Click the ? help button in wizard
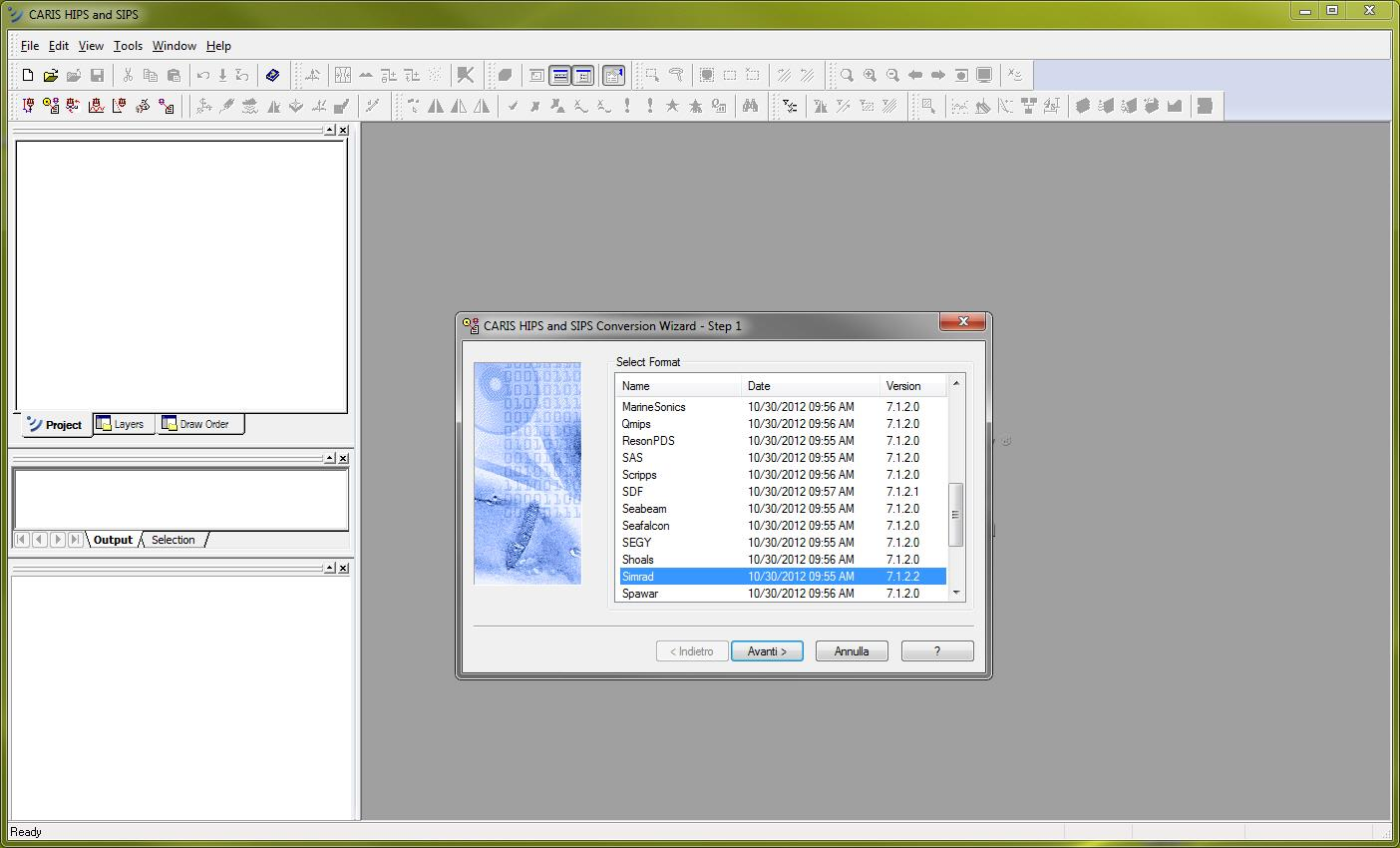This screenshot has width=1400, height=848. pos(937,651)
